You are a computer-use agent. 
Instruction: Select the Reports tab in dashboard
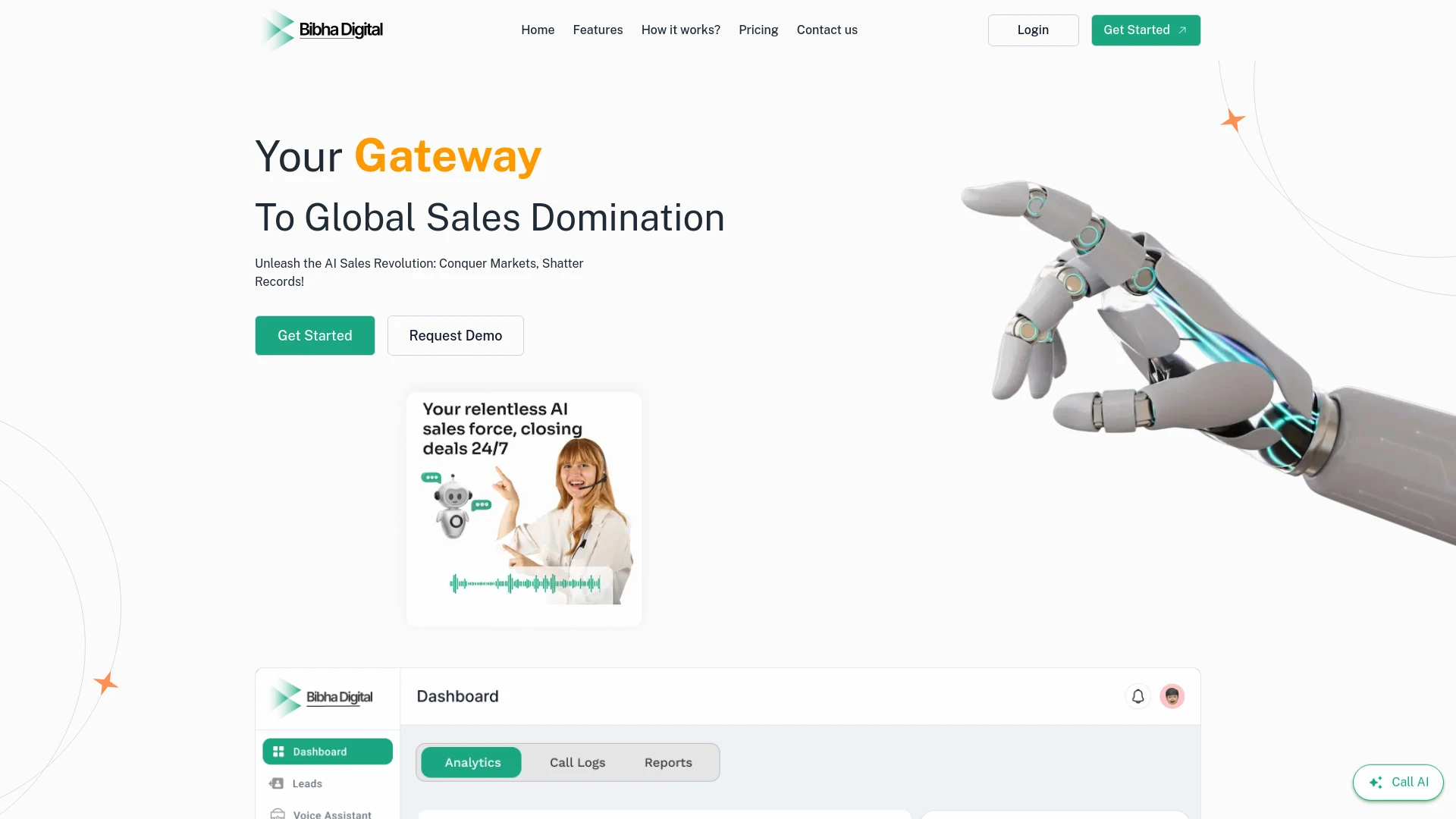click(668, 762)
